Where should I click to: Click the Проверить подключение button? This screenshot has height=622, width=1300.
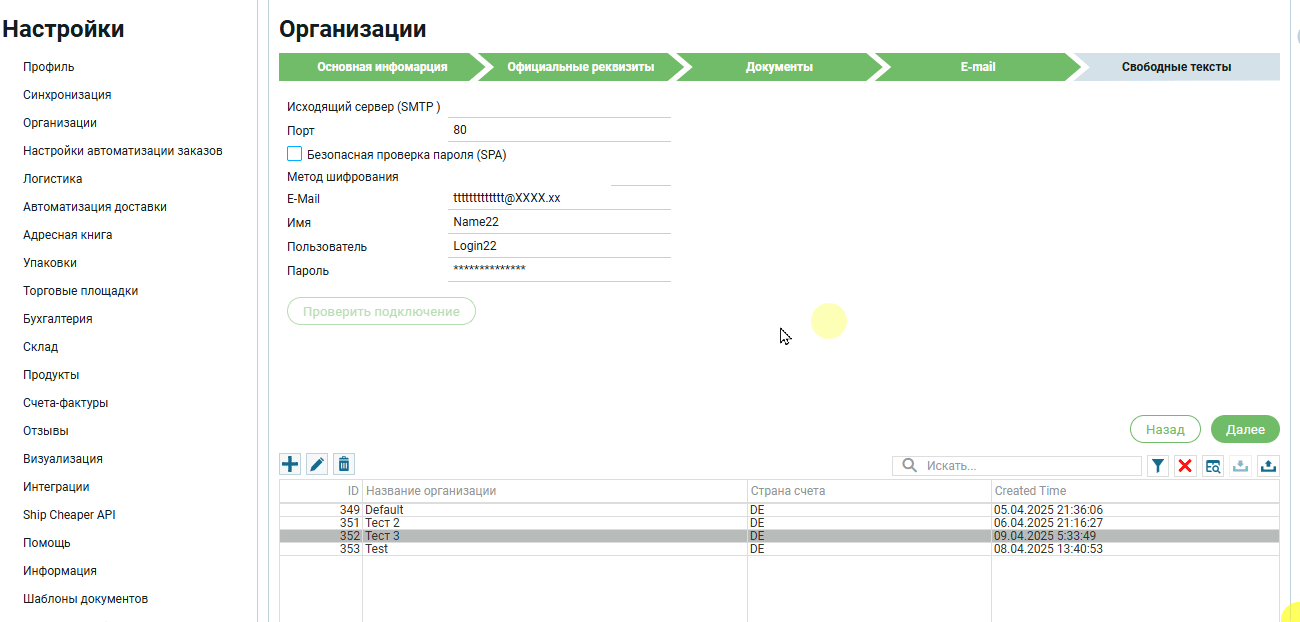[x=381, y=312]
